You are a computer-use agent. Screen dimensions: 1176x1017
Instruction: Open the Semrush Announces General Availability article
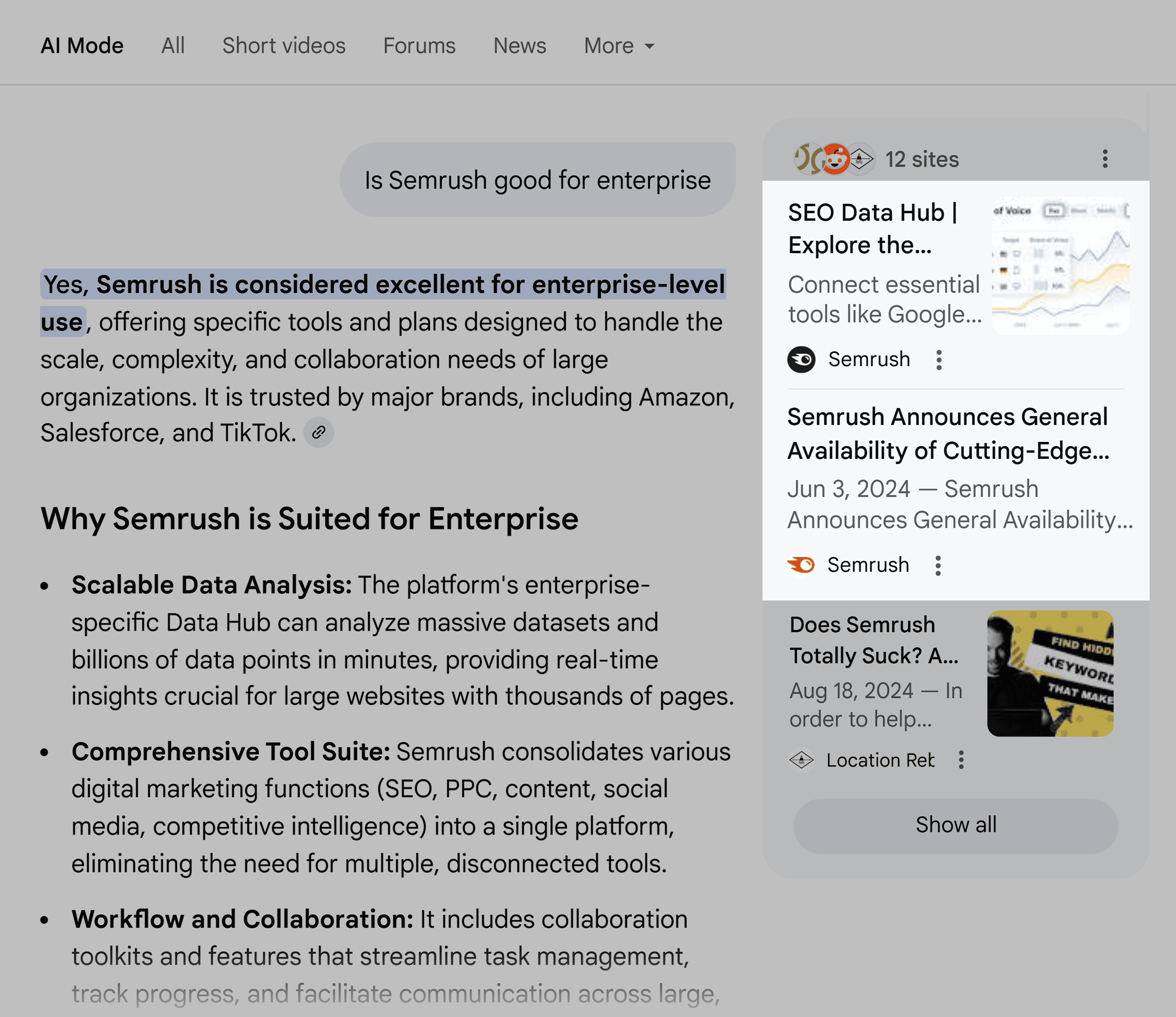948,434
